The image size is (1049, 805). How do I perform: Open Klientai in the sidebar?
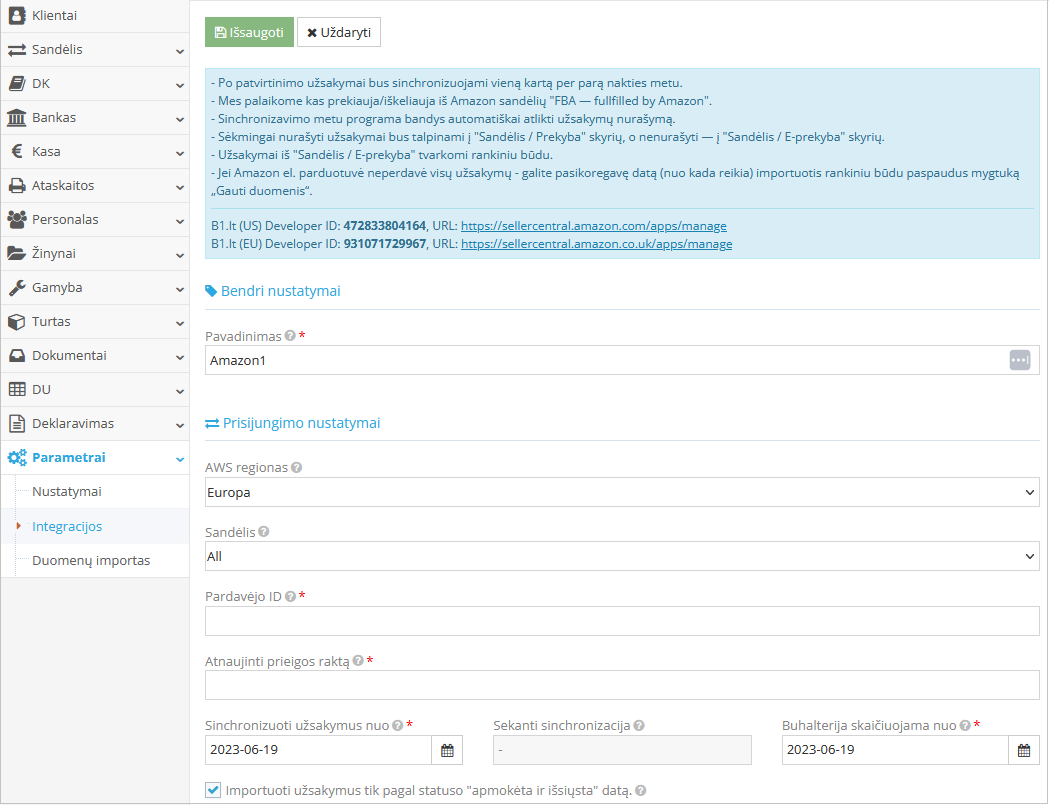tap(95, 16)
